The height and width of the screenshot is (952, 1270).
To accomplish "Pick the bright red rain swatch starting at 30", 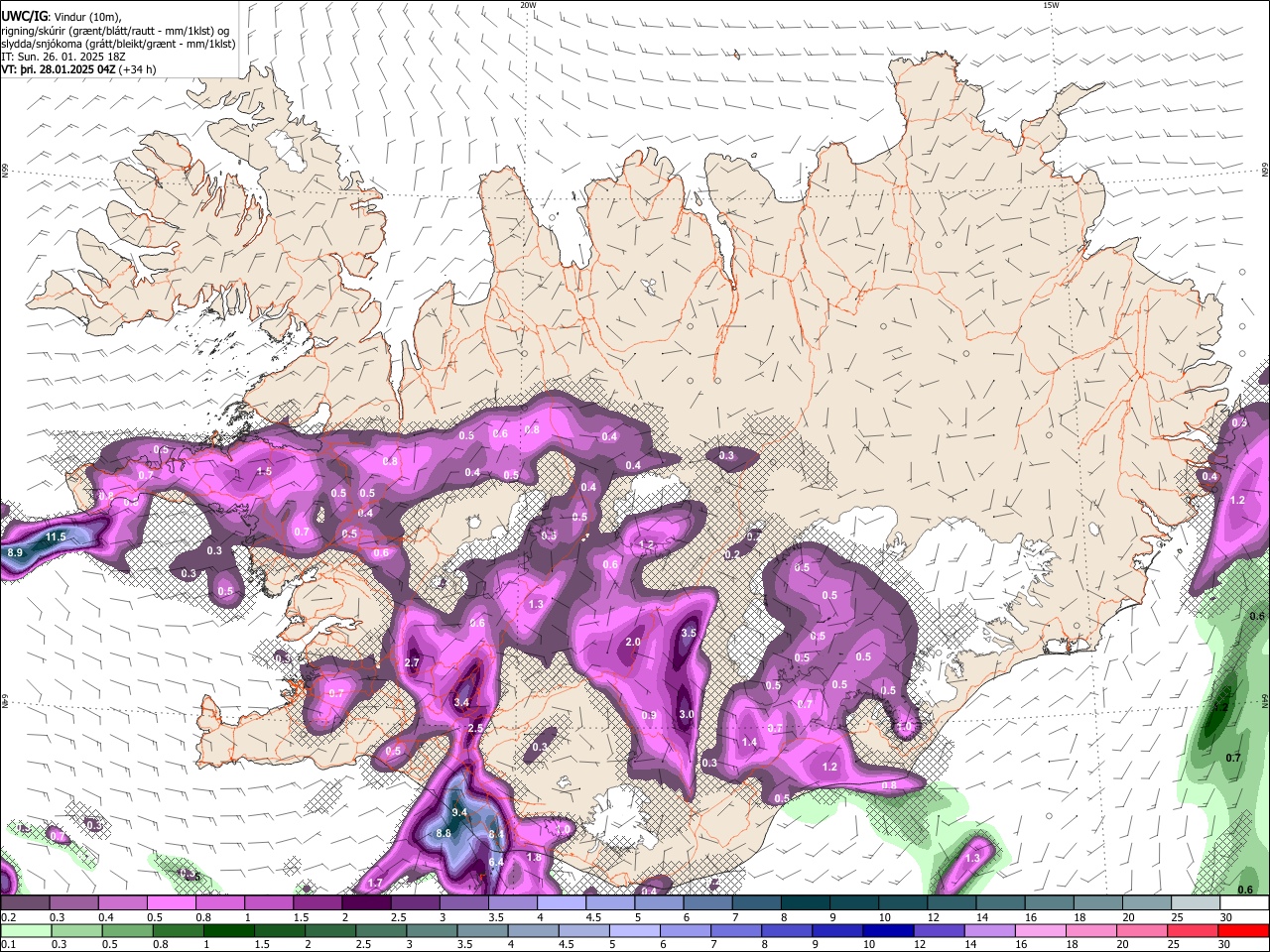I will coord(1243,930).
